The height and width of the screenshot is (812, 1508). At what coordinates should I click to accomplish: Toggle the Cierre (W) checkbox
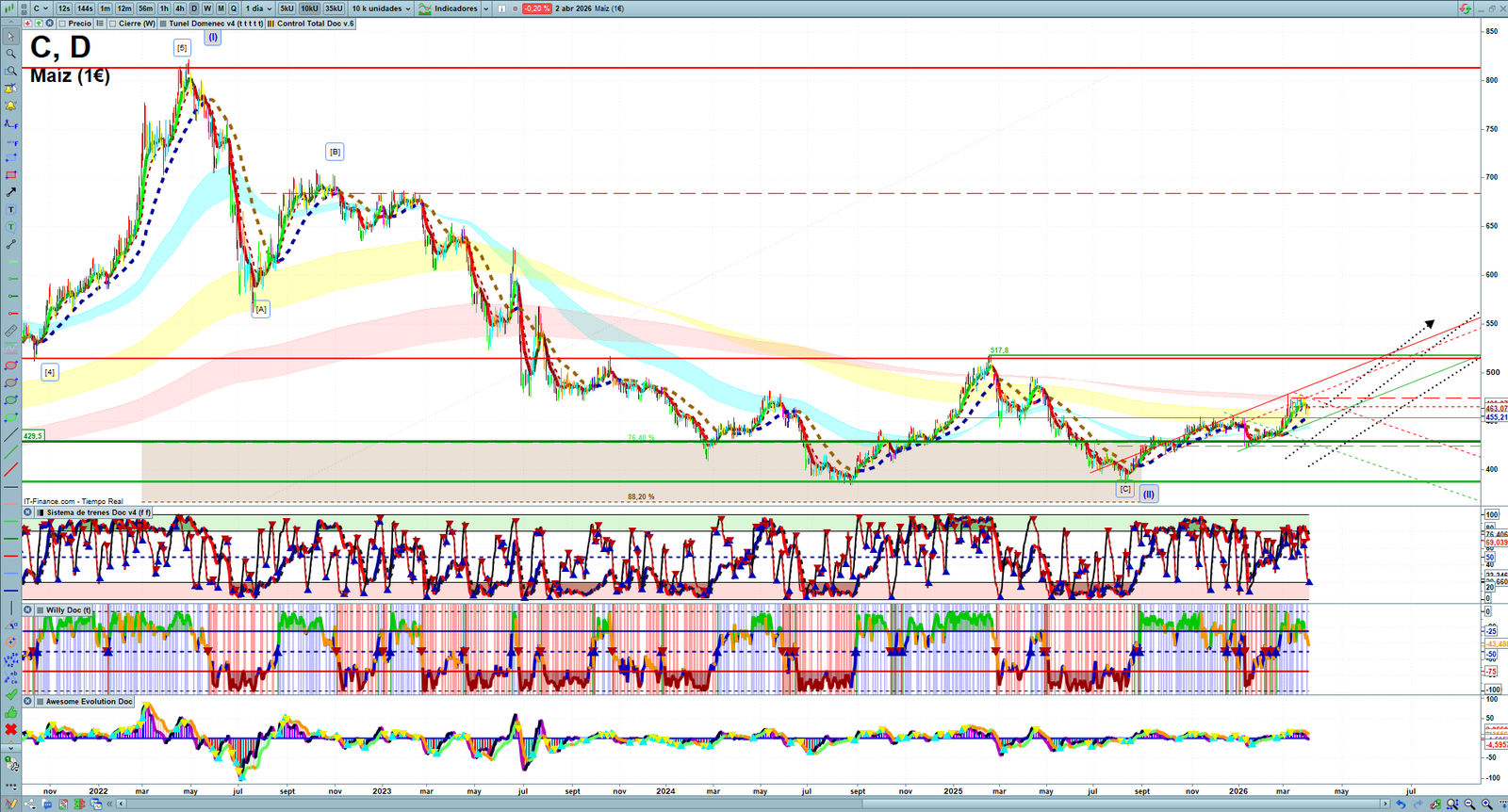click(113, 24)
